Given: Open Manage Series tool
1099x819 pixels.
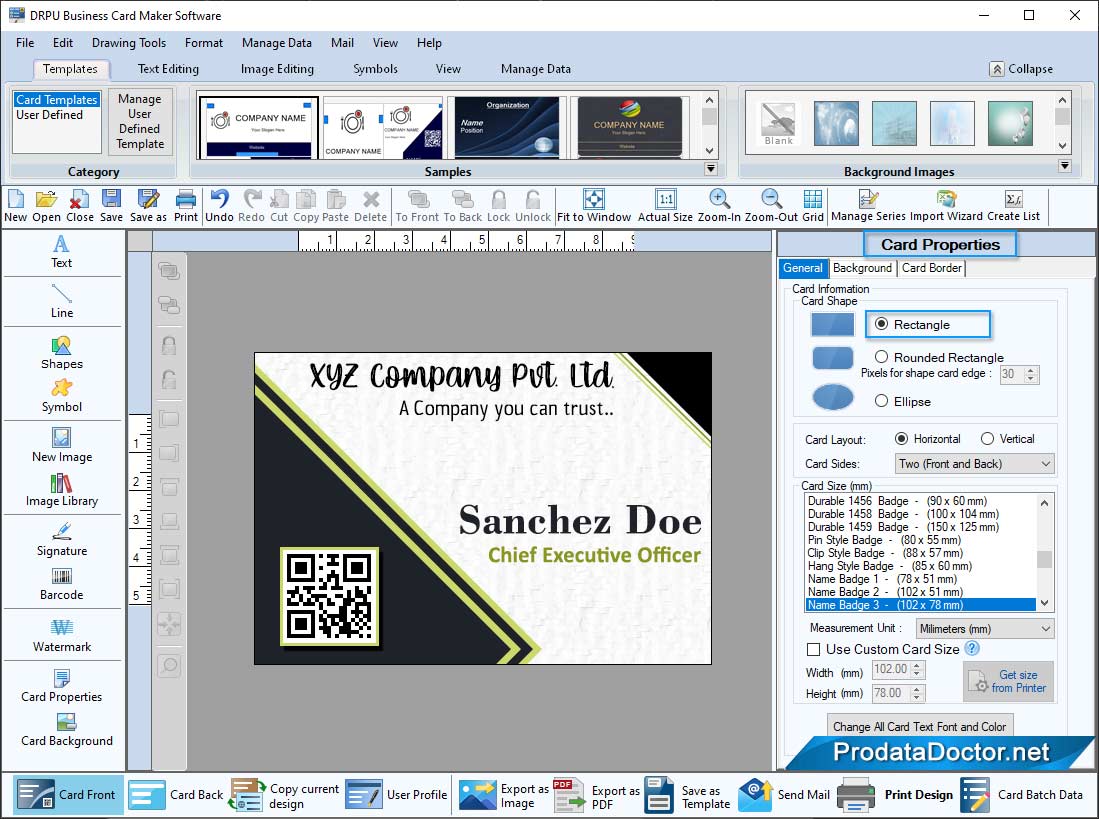Looking at the screenshot, I should [868, 207].
